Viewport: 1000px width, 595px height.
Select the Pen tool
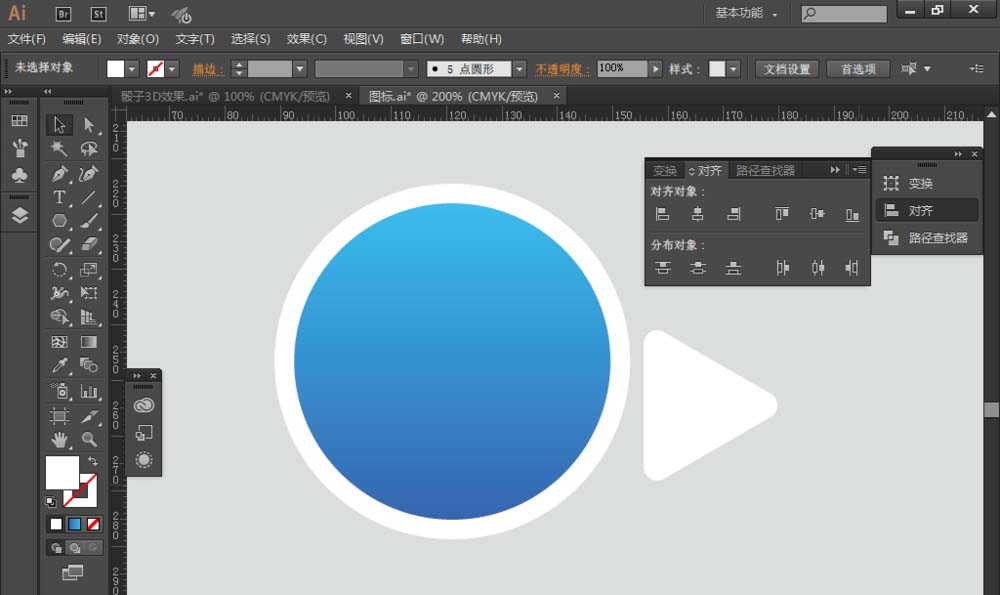tap(59, 173)
